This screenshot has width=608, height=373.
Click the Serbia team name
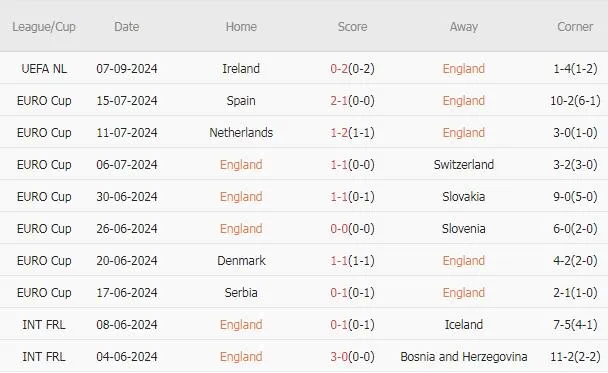pyautogui.click(x=241, y=293)
